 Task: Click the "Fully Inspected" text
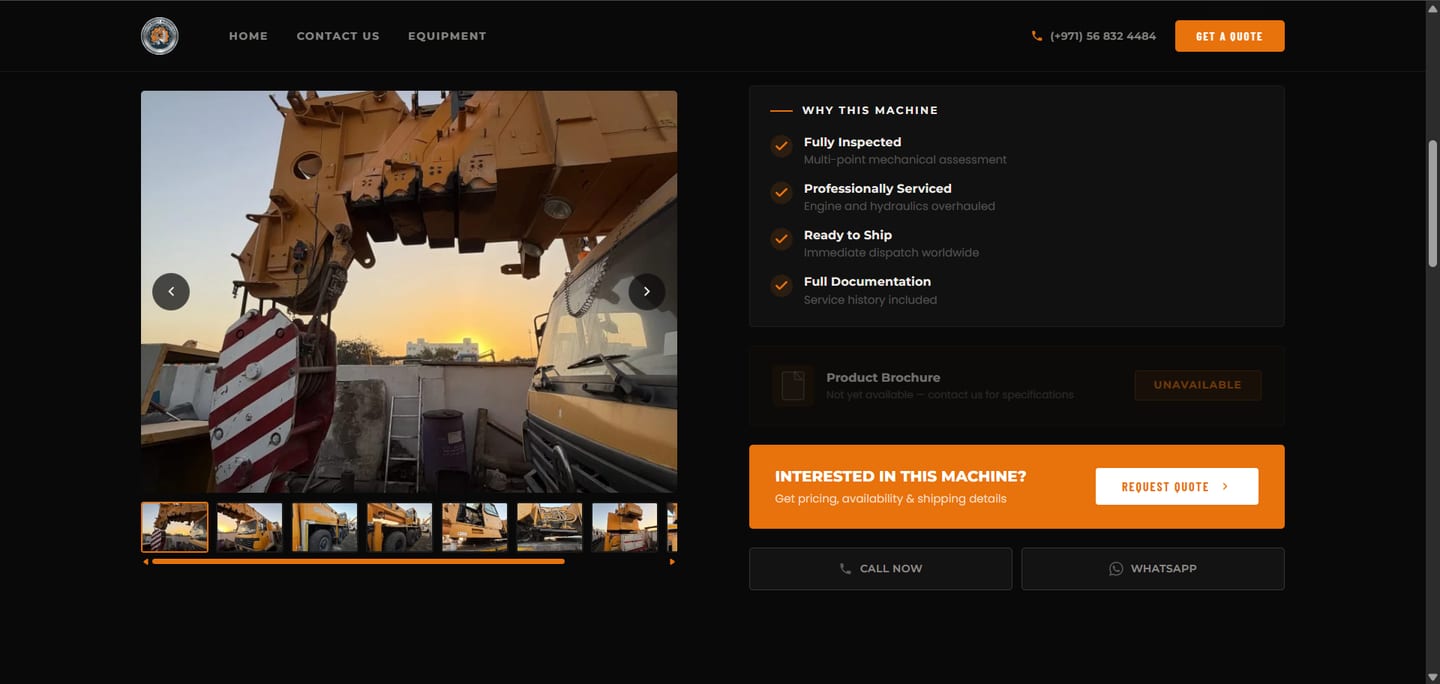[x=852, y=142]
